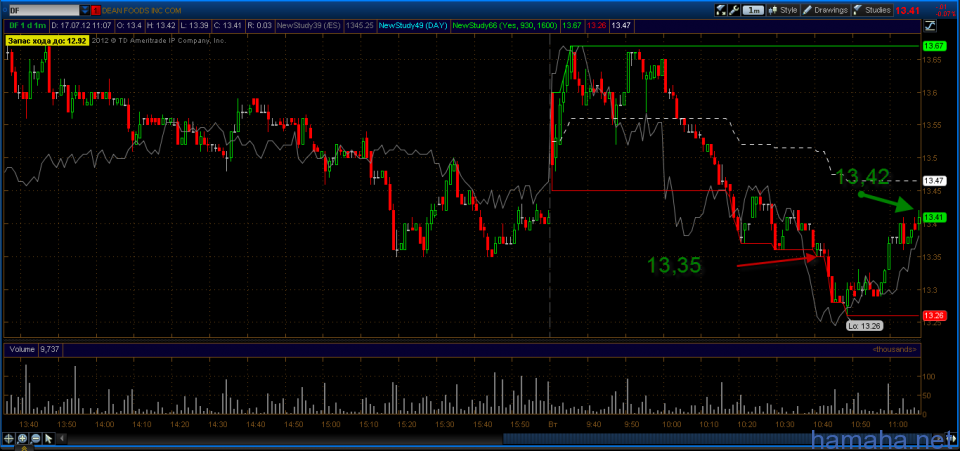The height and width of the screenshot is (451, 960).
Task: Click the zoom in magnifier icon
Action: coord(22,439)
